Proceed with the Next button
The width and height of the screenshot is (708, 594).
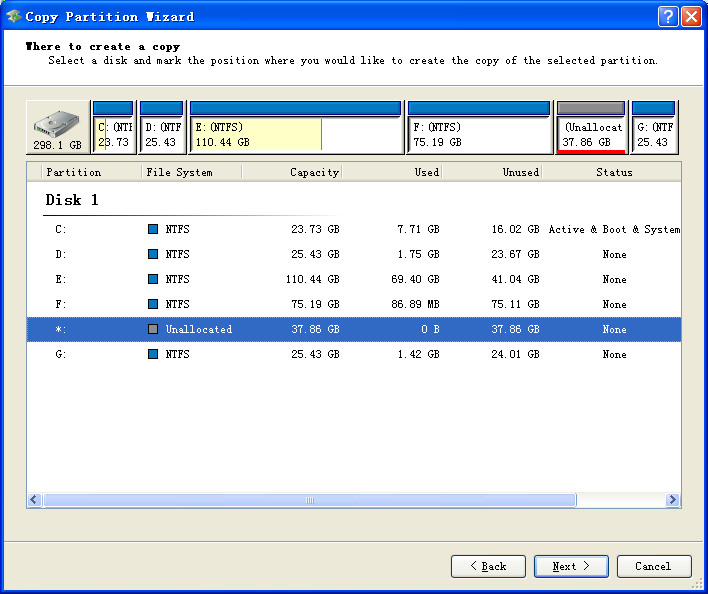571,566
